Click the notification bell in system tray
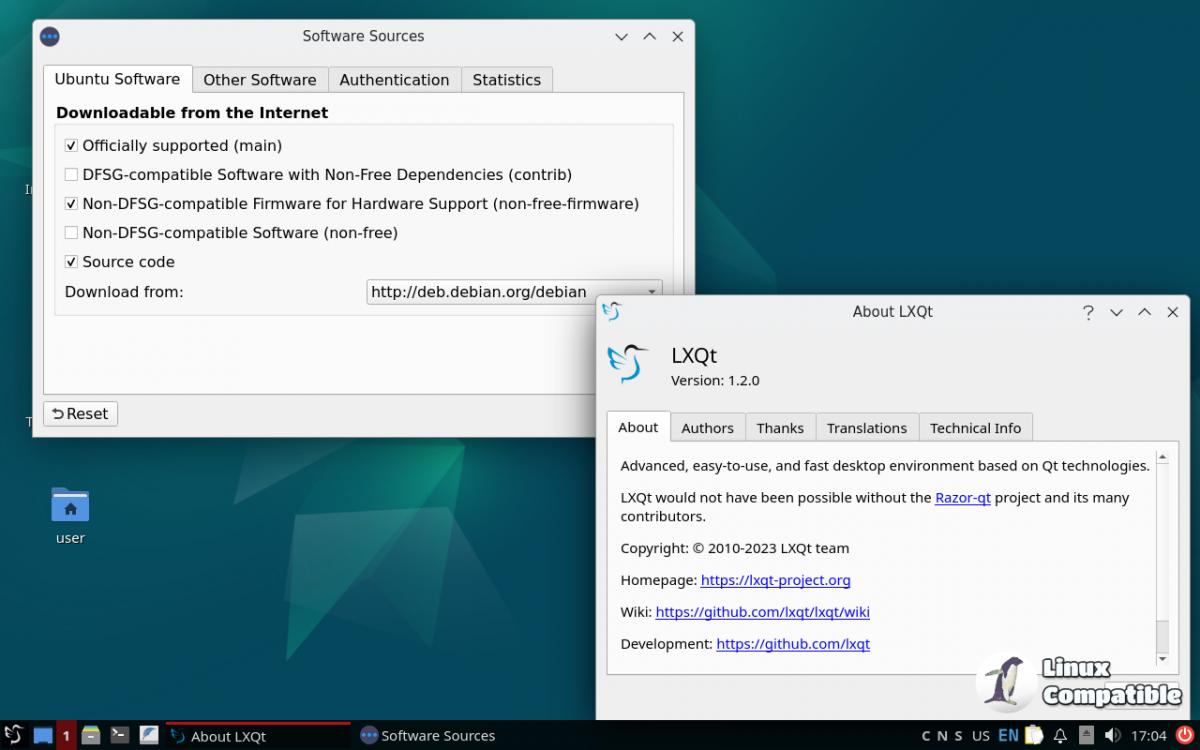 click(x=1060, y=735)
